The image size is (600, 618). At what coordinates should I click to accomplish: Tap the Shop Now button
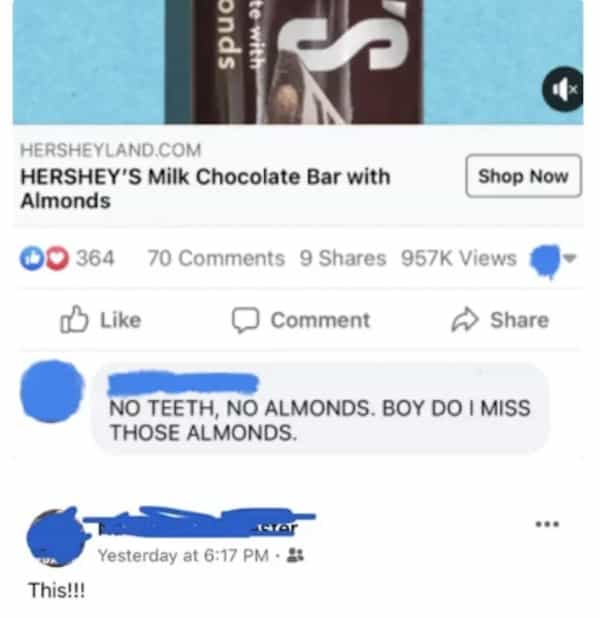point(523,176)
